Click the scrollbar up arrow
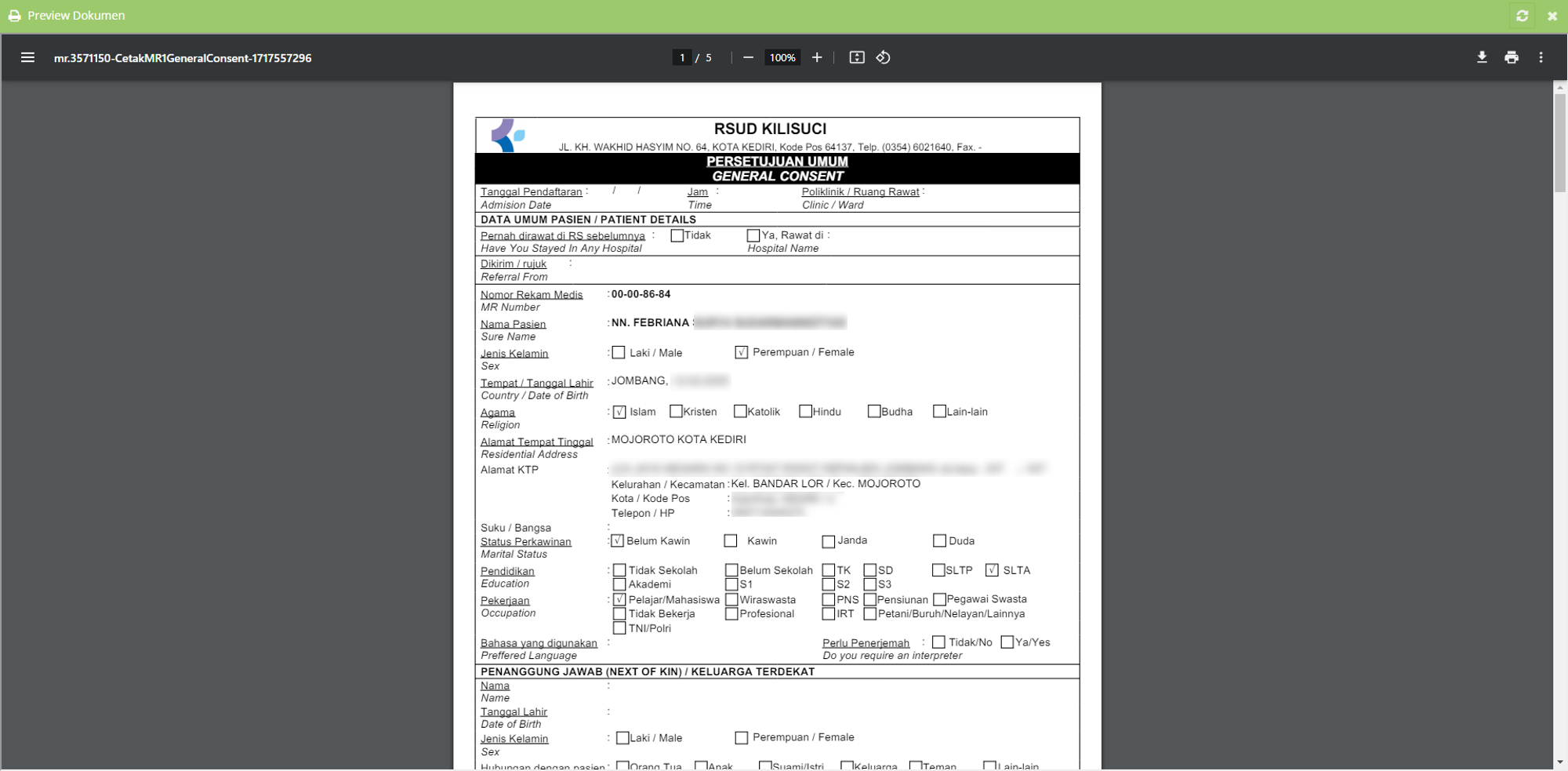Image resolution: width=1568 pixels, height=771 pixels. (x=1560, y=87)
